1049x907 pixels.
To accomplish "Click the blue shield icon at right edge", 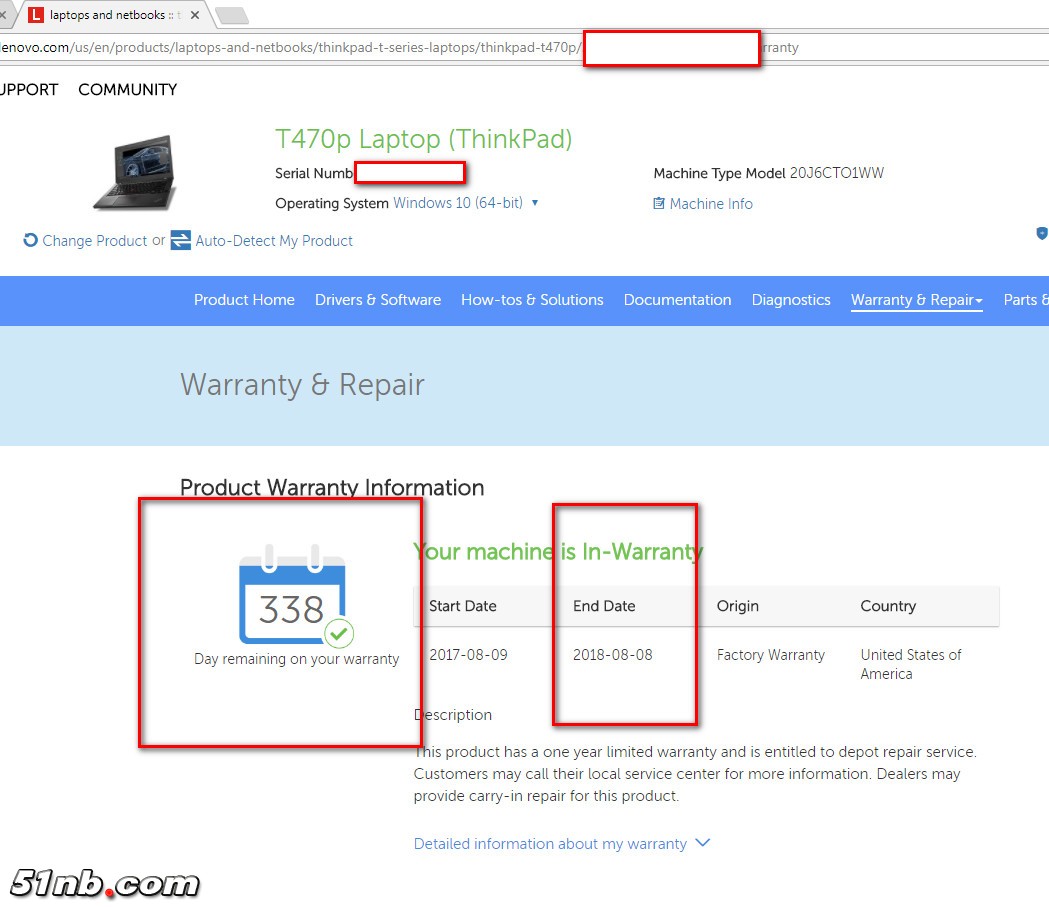I will pyautogui.click(x=1042, y=233).
